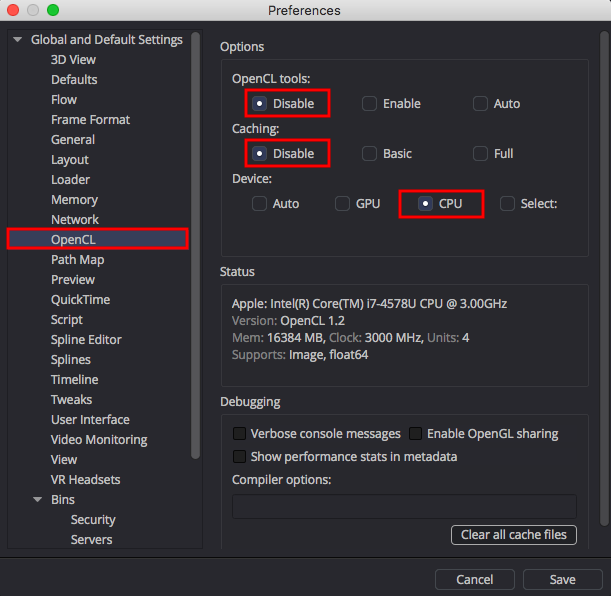Click the right panel scrollbar
This screenshot has height=596, width=611.
coord(604,279)
